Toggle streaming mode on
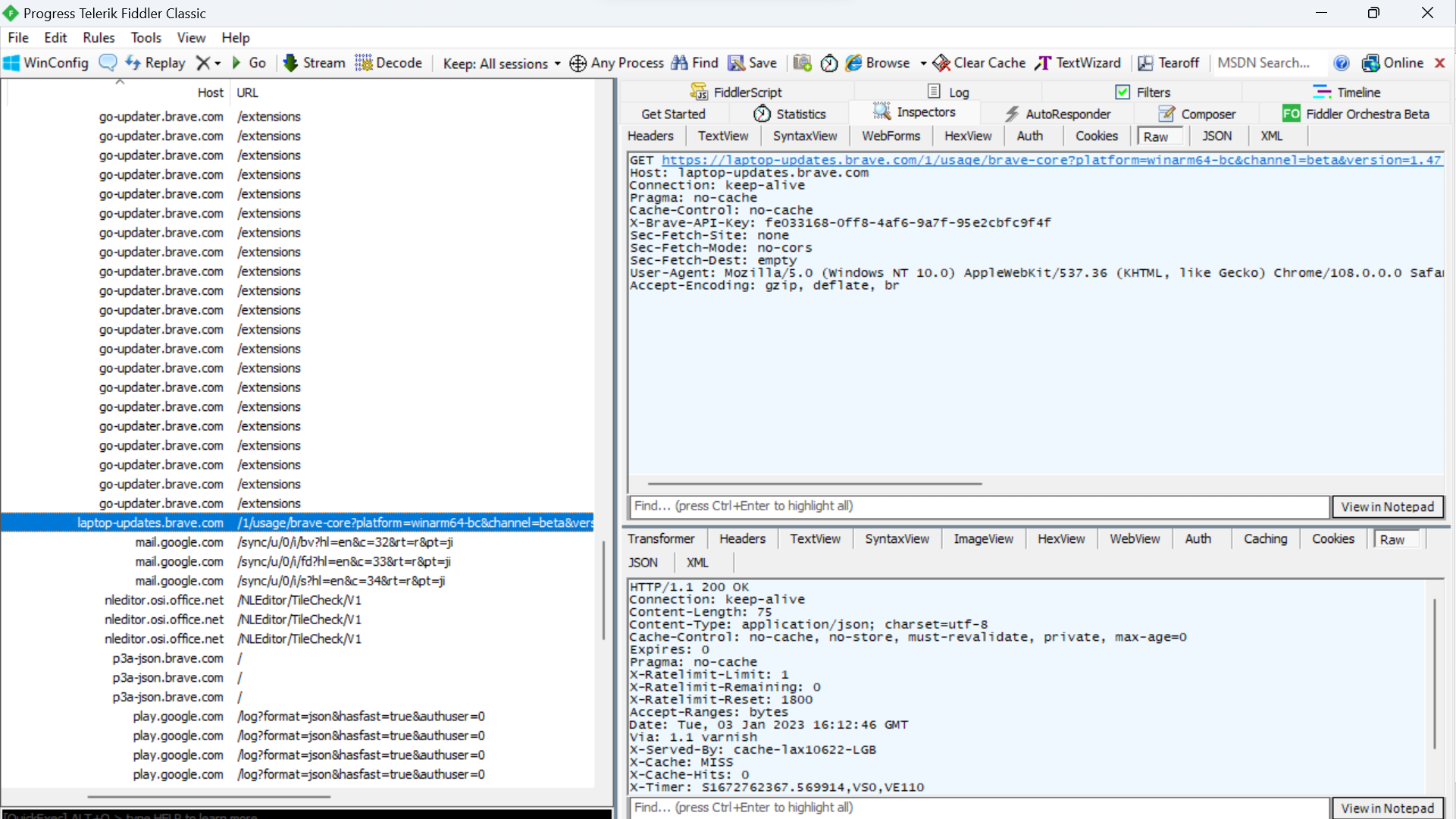Viewport: 1456px width, 819px height. pos(313,63)
